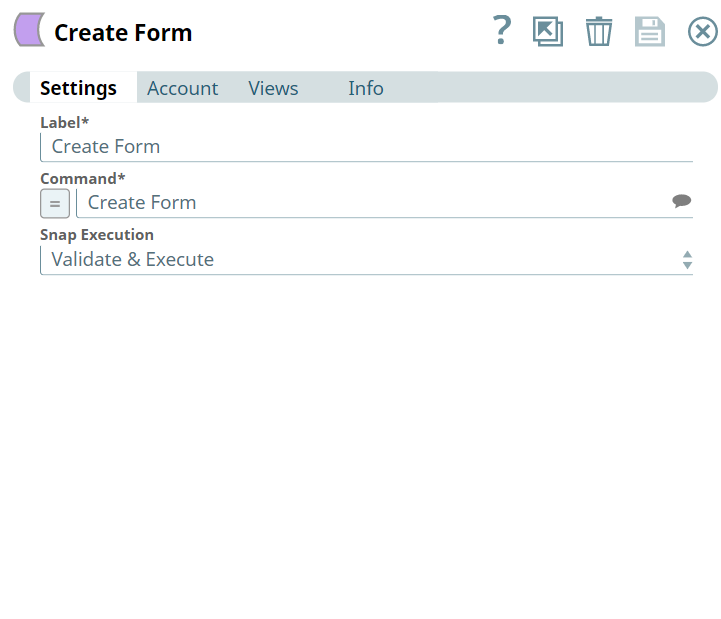Close the Create Form dialog
Viewport: 721px width, 619px height.
703,32
